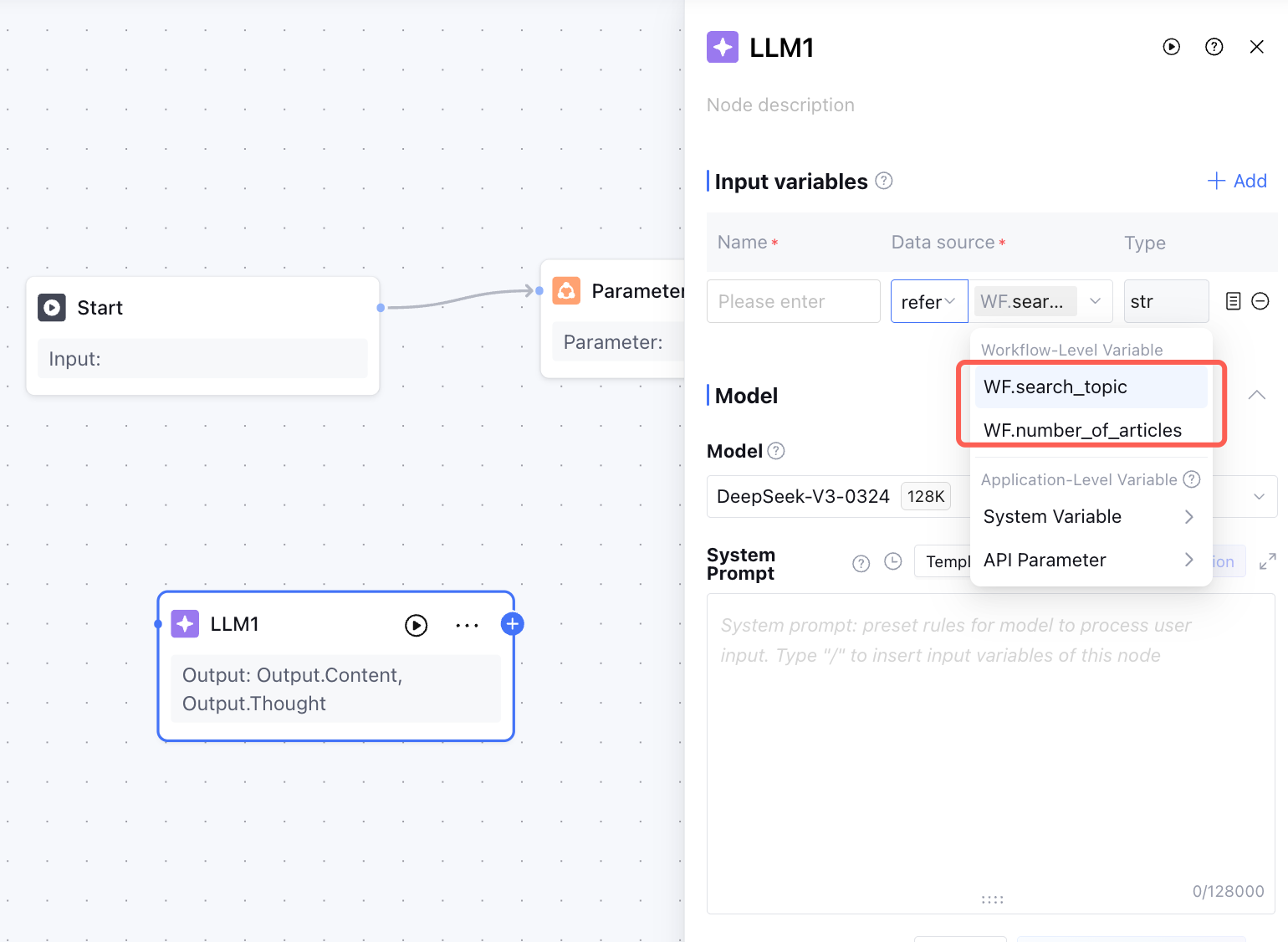The height and width of the screenshot is (942, 1288).
Task: Open WF.sear... data source dropdown
Action: [1040, 301]
